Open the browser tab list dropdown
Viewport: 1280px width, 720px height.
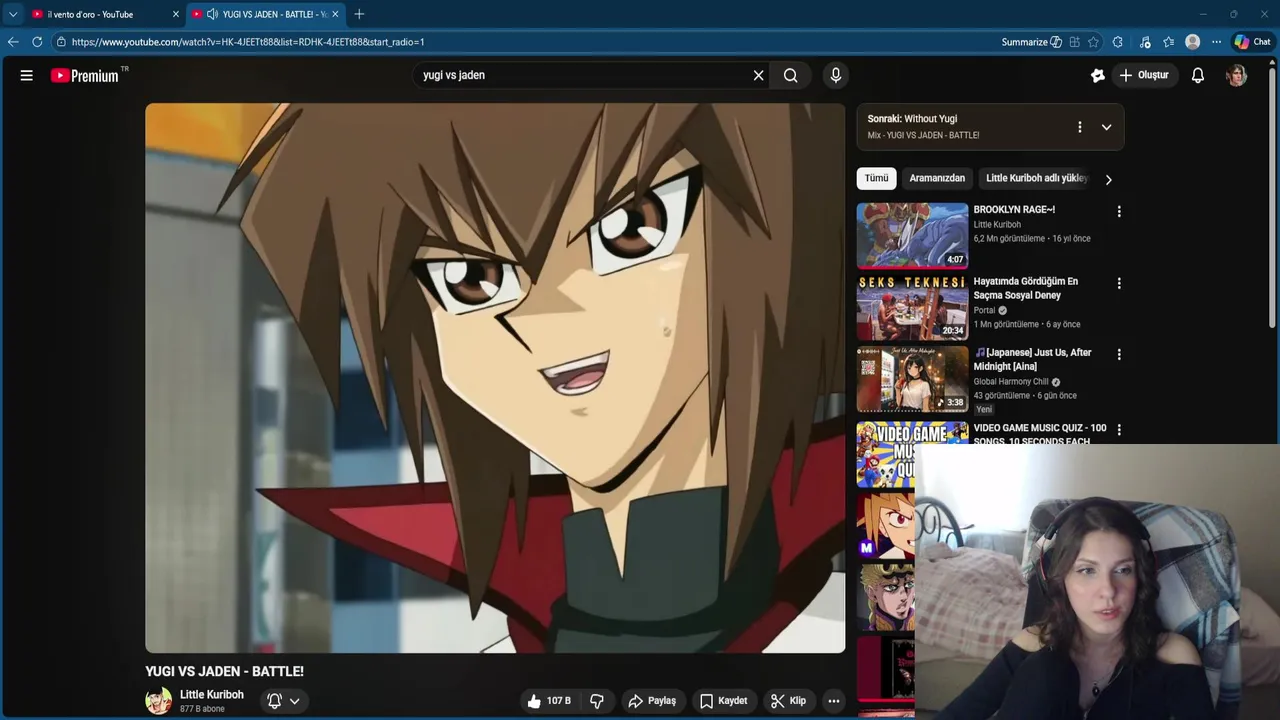point(13,14)
